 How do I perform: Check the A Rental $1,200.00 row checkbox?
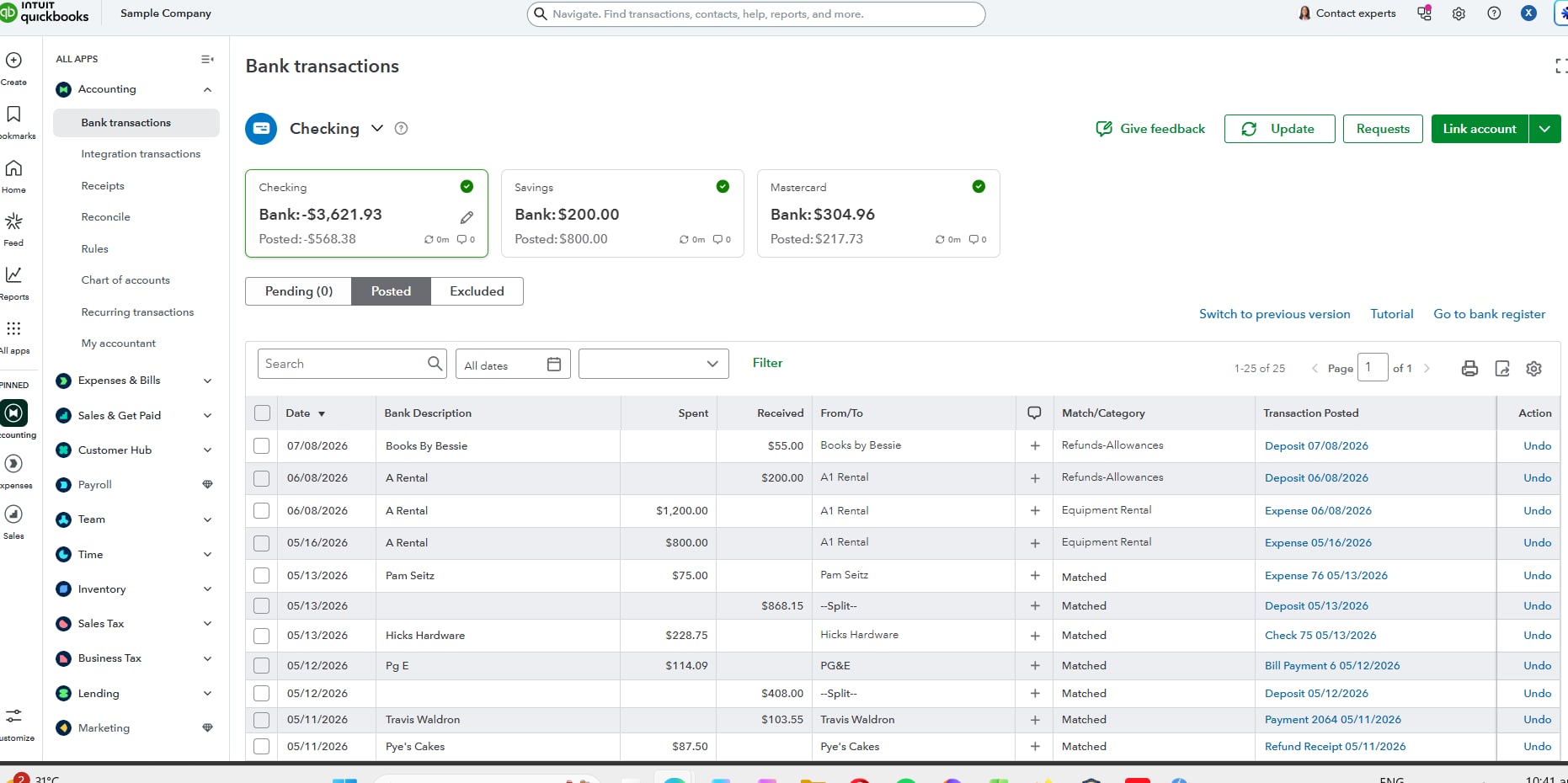click(x=262, y=510)
